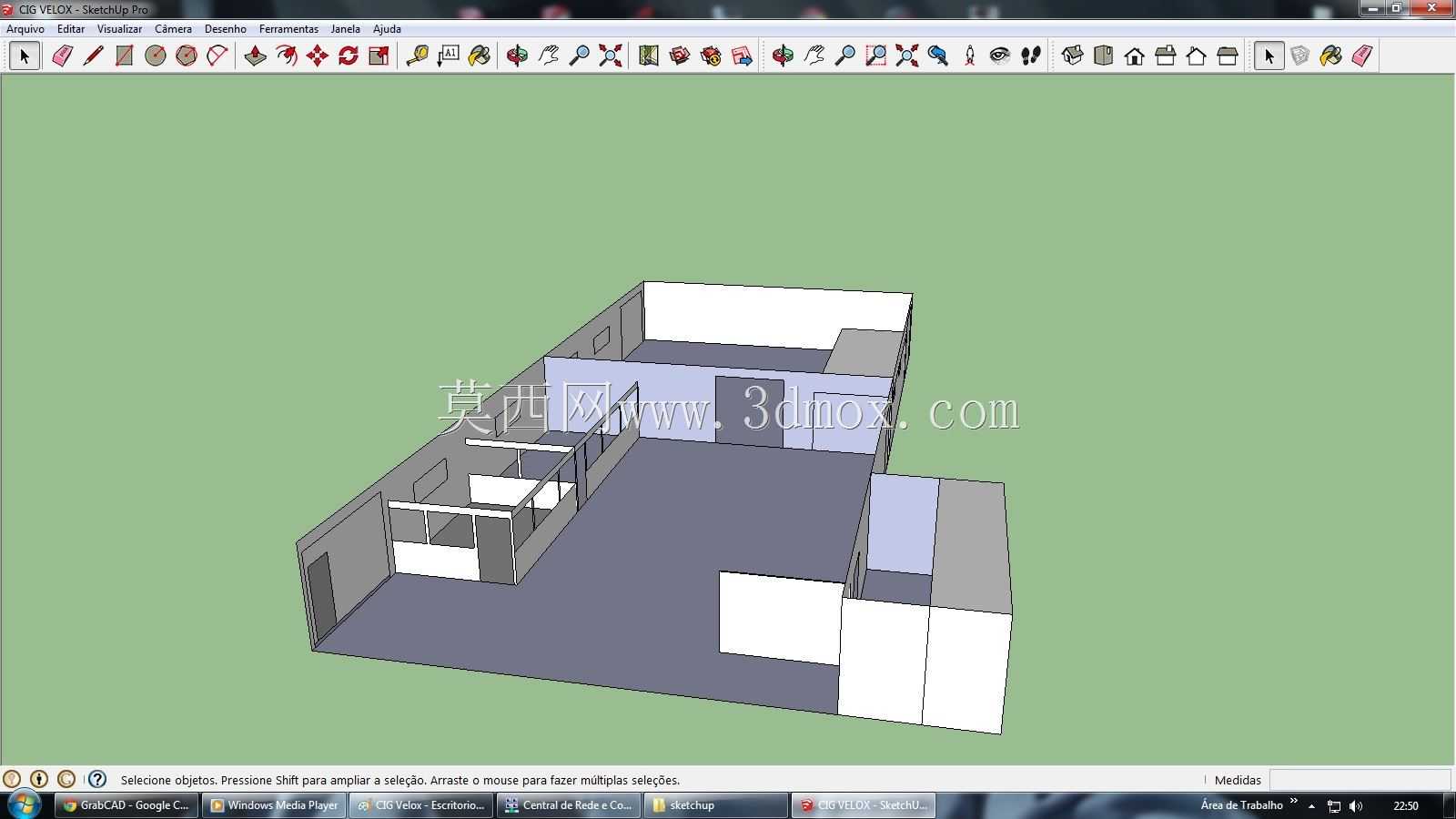Open the sketchup folder taskbar button
1456x819 pixels.
click(716, 805)
